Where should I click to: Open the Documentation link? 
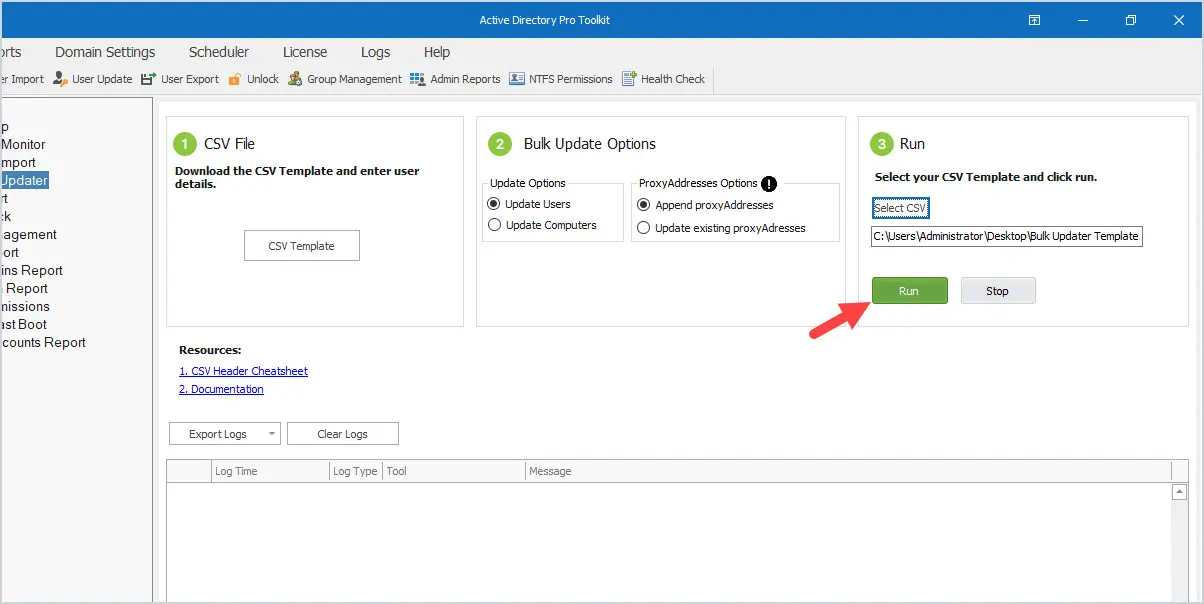click(221, 389)
